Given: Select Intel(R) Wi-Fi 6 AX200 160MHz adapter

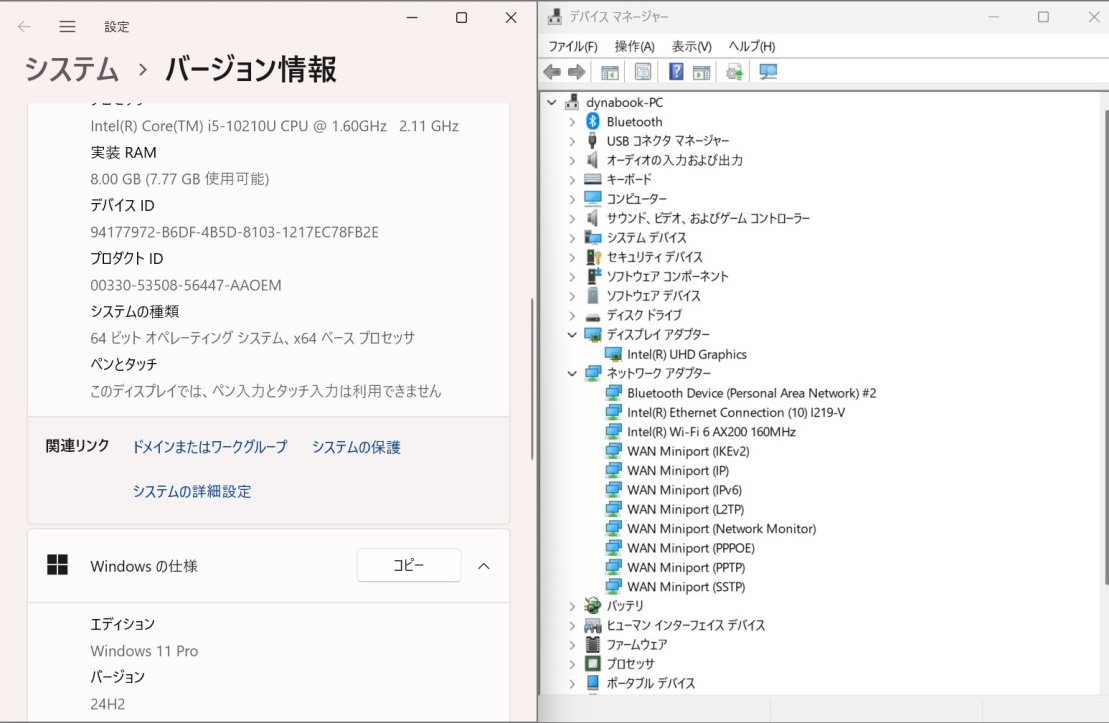Looking at the screenshot, I should point(711,432).
